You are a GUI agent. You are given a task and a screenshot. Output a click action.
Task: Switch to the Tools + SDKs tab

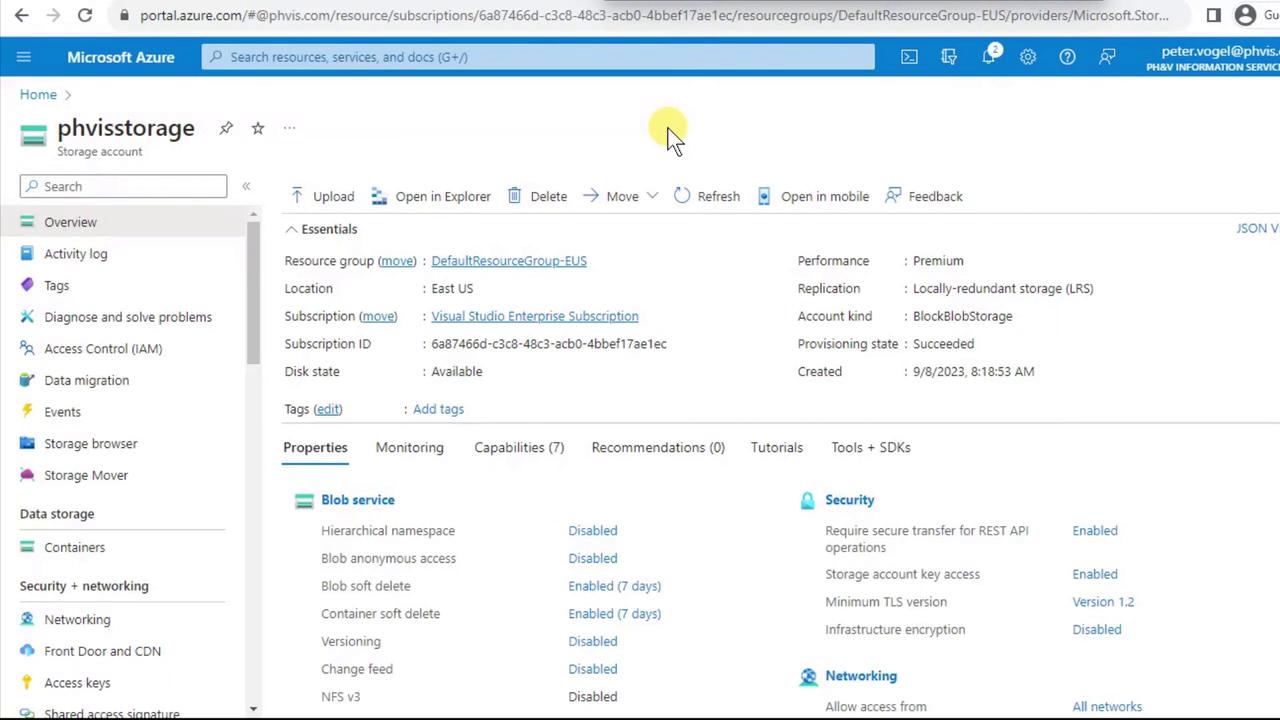871,448
